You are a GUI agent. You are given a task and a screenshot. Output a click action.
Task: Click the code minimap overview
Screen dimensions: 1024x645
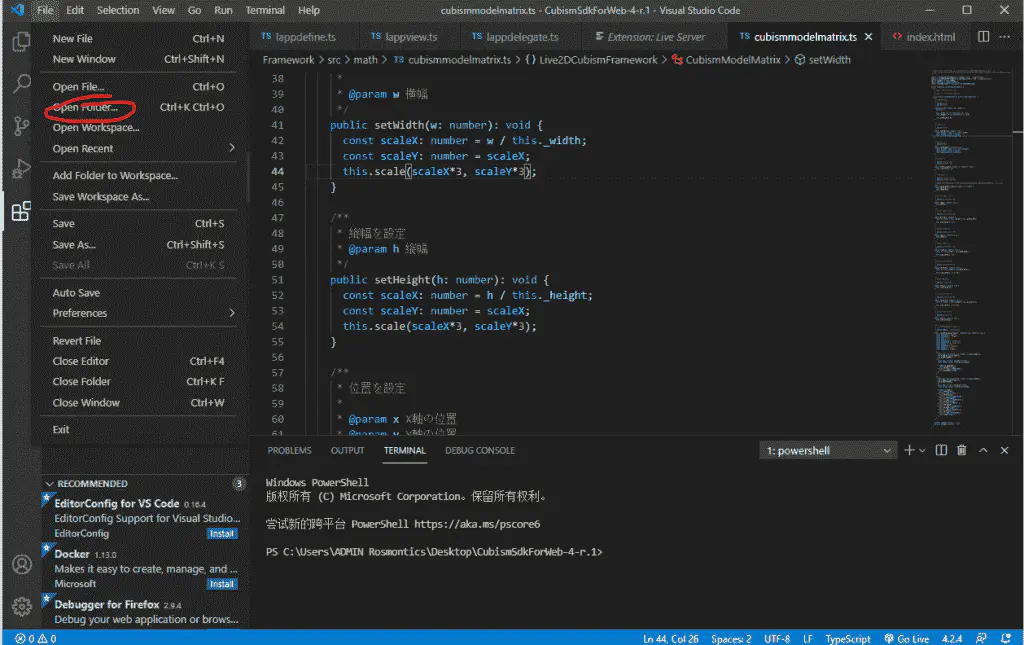(x=973, y=247)
